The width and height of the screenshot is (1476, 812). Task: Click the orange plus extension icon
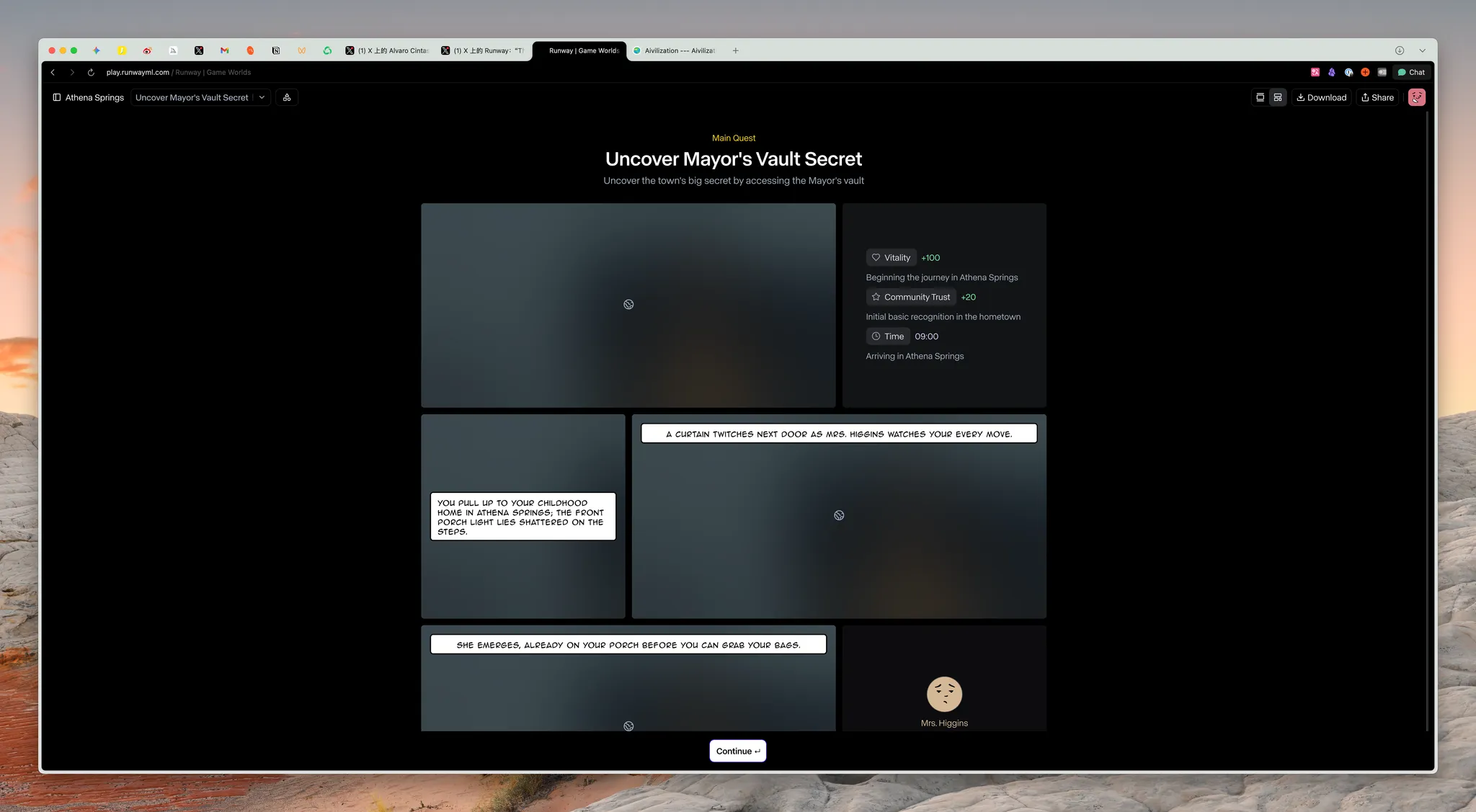[1365, 72]
